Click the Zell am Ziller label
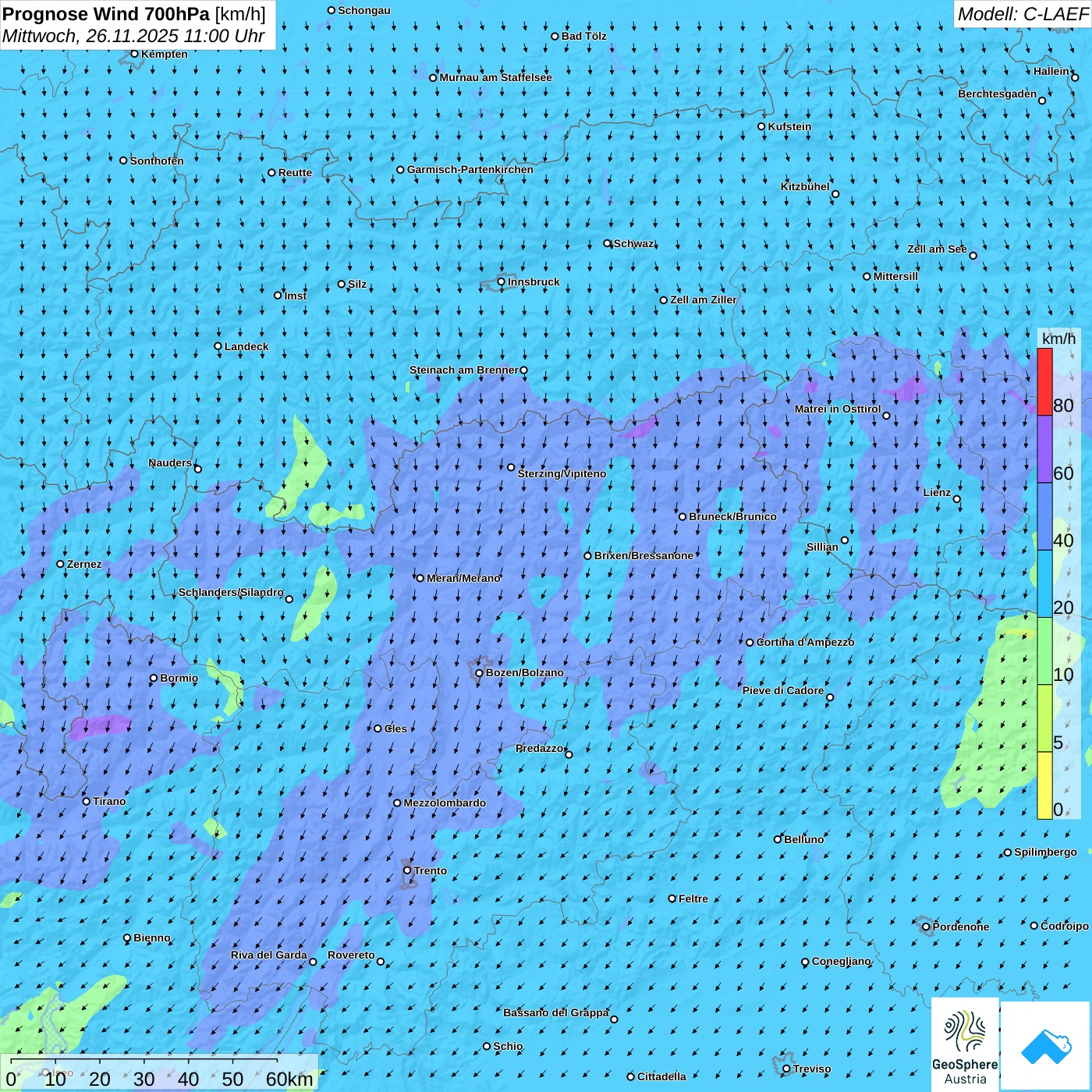The height and width of the screenshot is (1092, 1092). (x=703, y=300)
